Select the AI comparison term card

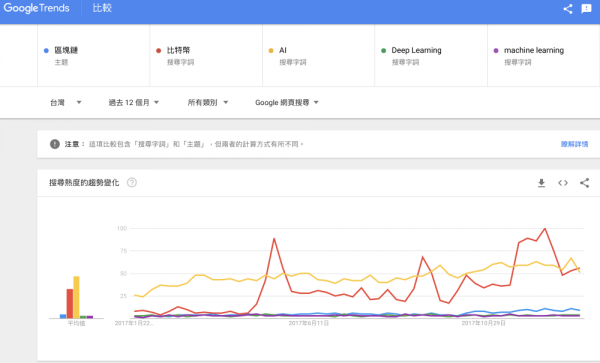(319, 55)
